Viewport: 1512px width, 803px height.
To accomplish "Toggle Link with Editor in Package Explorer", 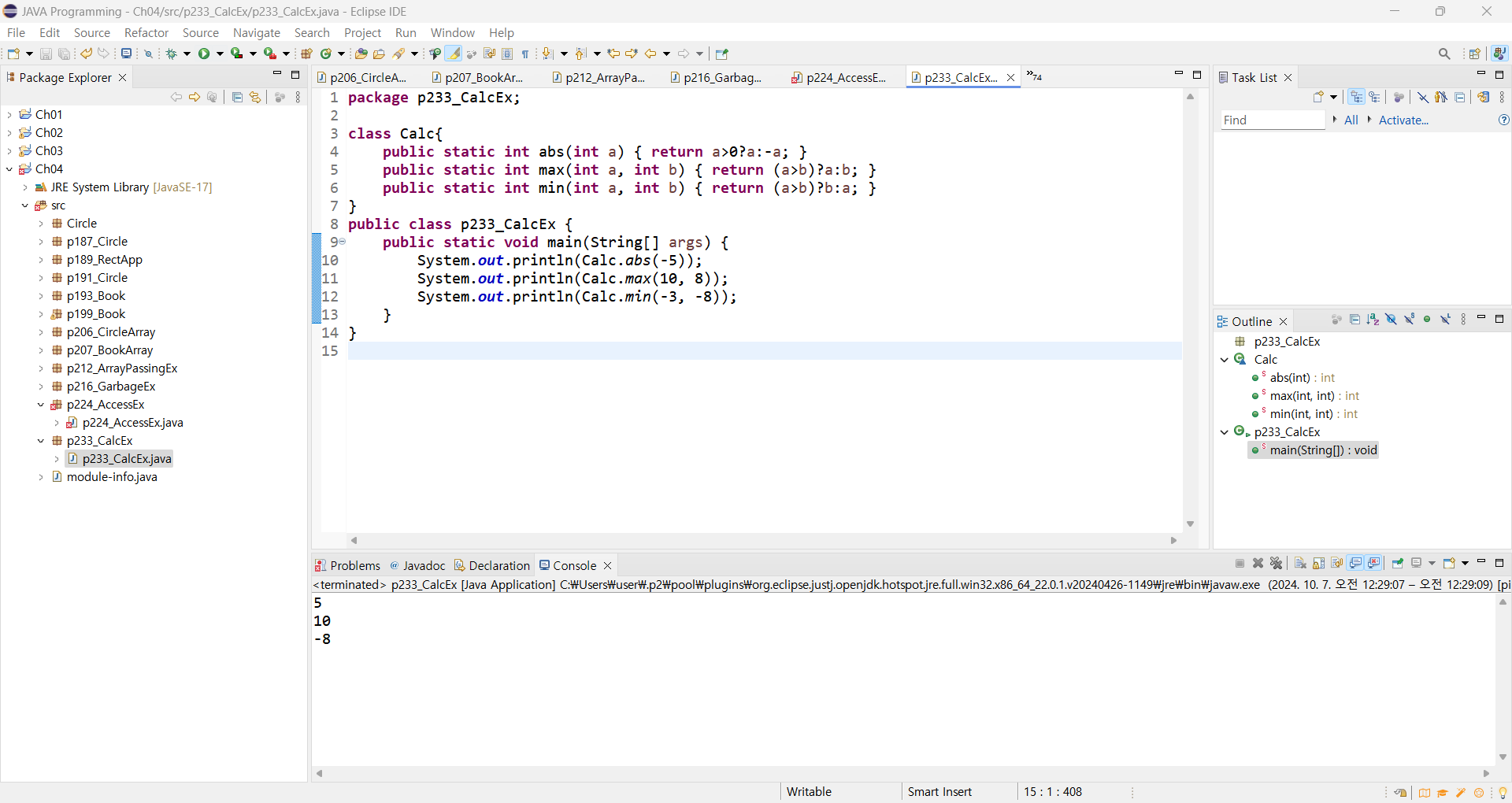I will point(255,97).
